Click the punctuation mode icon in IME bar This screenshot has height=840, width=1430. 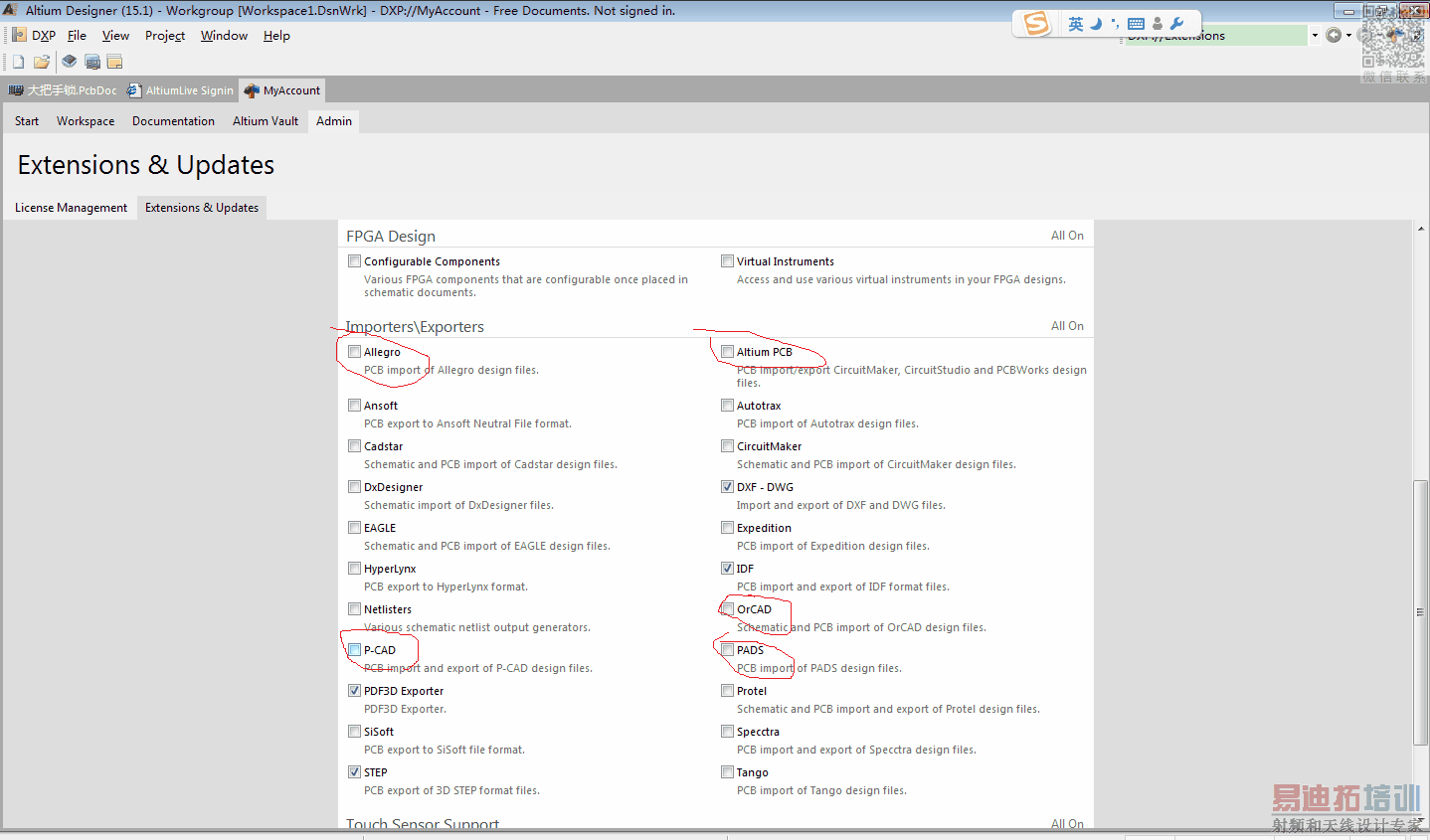click(1115, 24)
